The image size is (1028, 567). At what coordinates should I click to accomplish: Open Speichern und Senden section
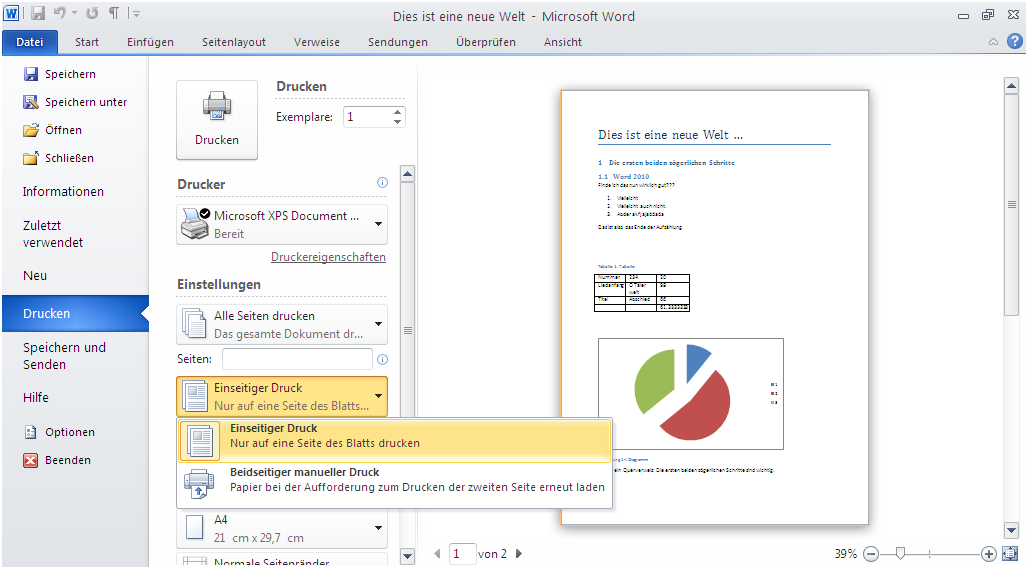click(x=64, y=356)
